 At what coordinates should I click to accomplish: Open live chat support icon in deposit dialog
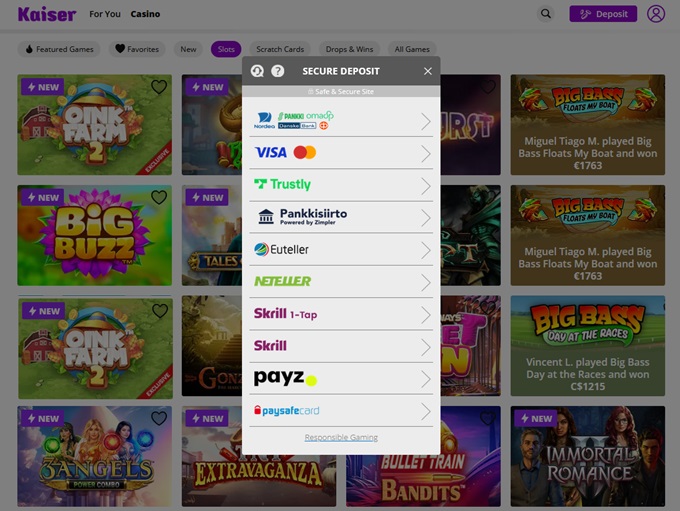tap(257, 71)
